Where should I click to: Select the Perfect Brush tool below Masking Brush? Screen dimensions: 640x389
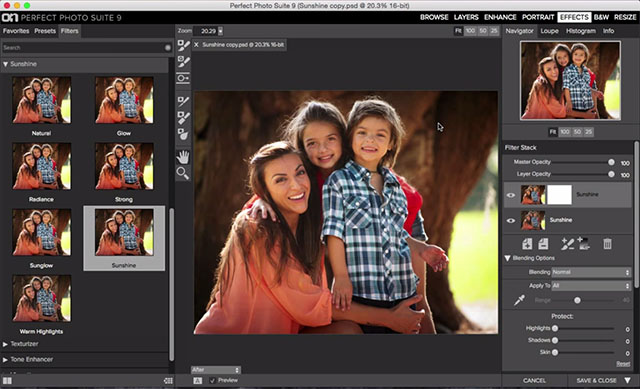pyautogui.click(x=183, y=62)
